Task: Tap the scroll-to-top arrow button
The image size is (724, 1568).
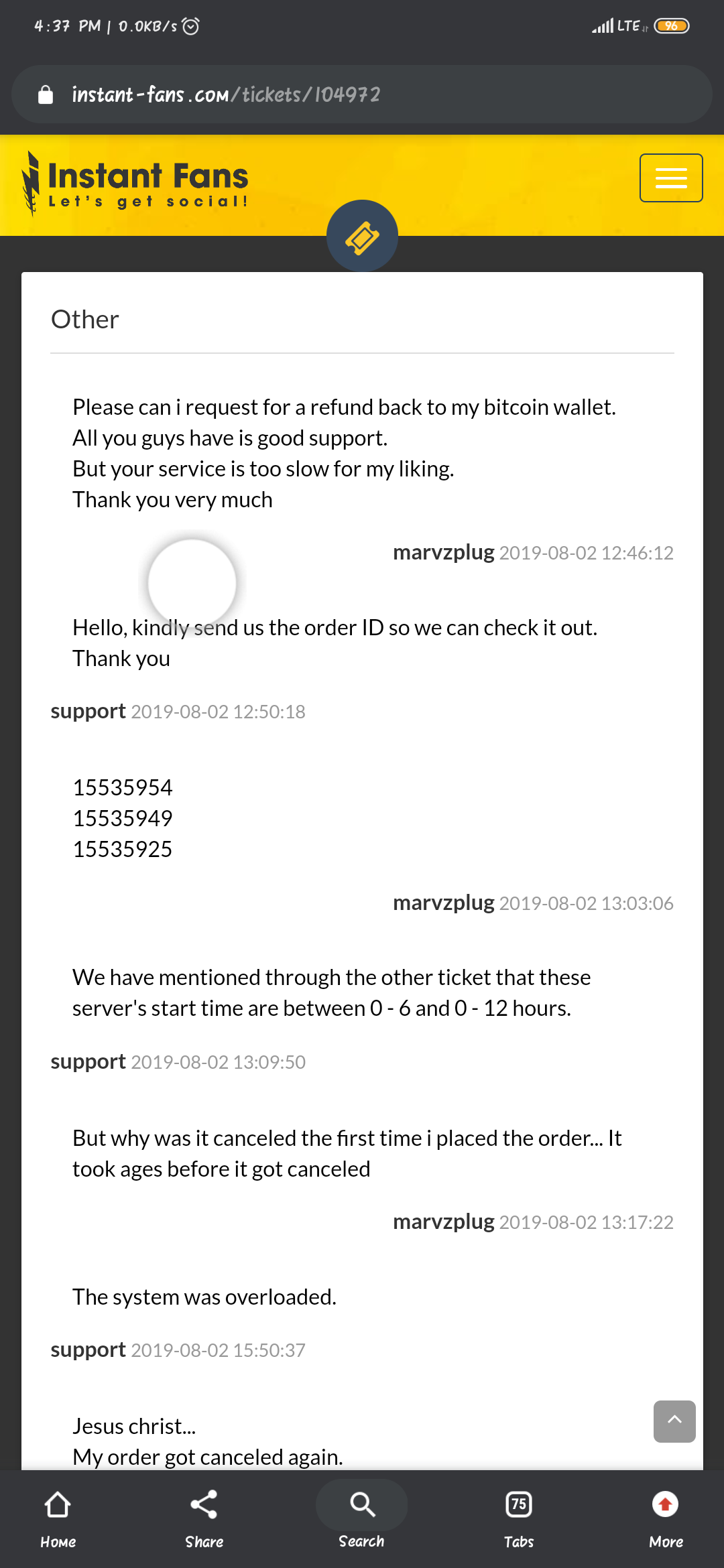Action: [674, 1421]
